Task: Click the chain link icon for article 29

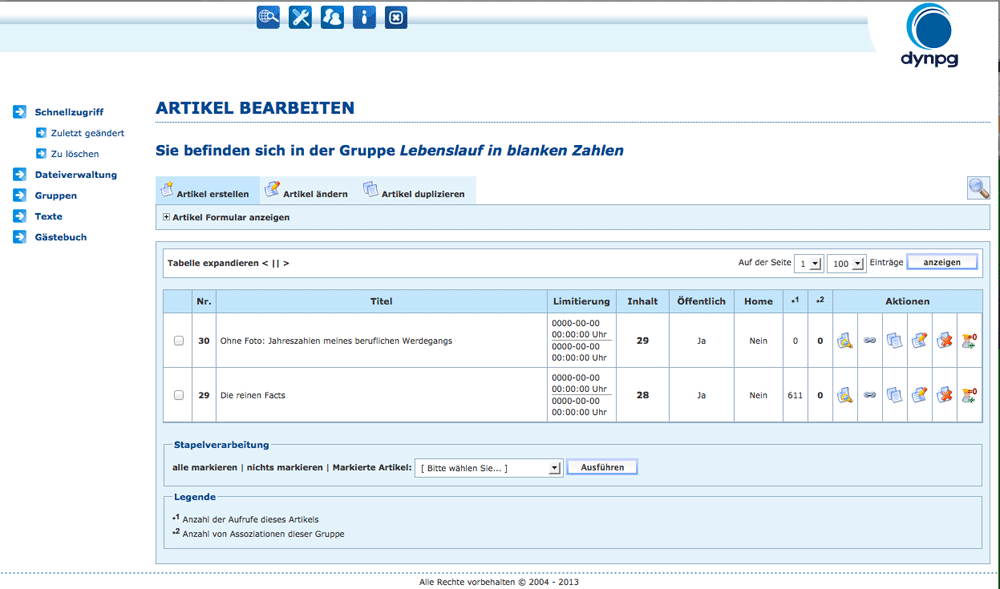Action: point(870,395)
